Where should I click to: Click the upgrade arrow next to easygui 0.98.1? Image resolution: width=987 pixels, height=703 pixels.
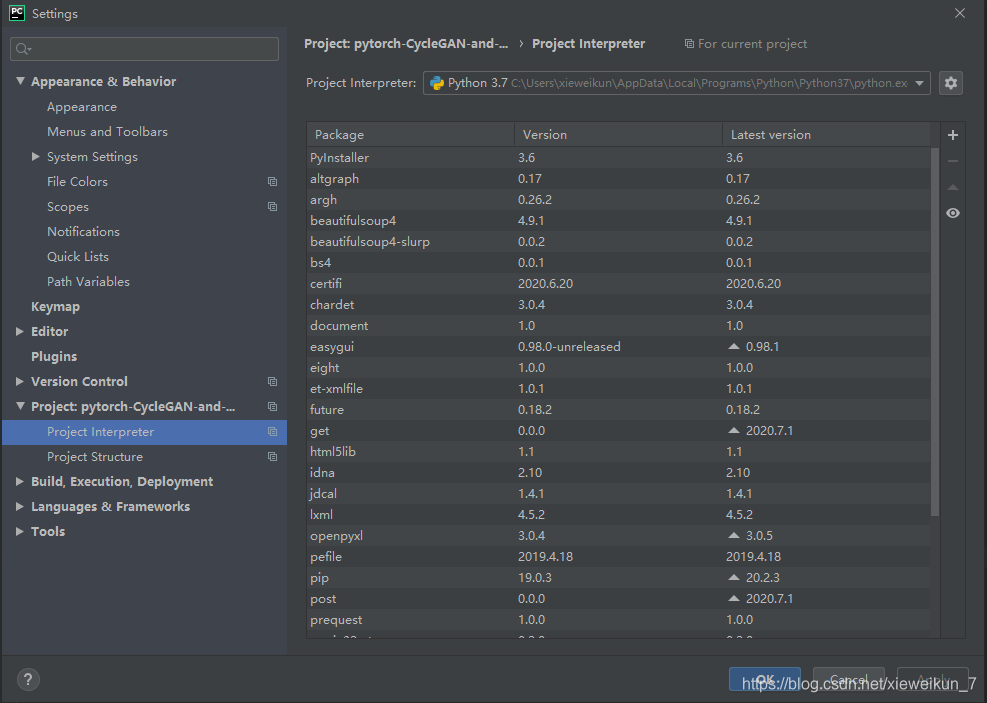click(733, 346)
